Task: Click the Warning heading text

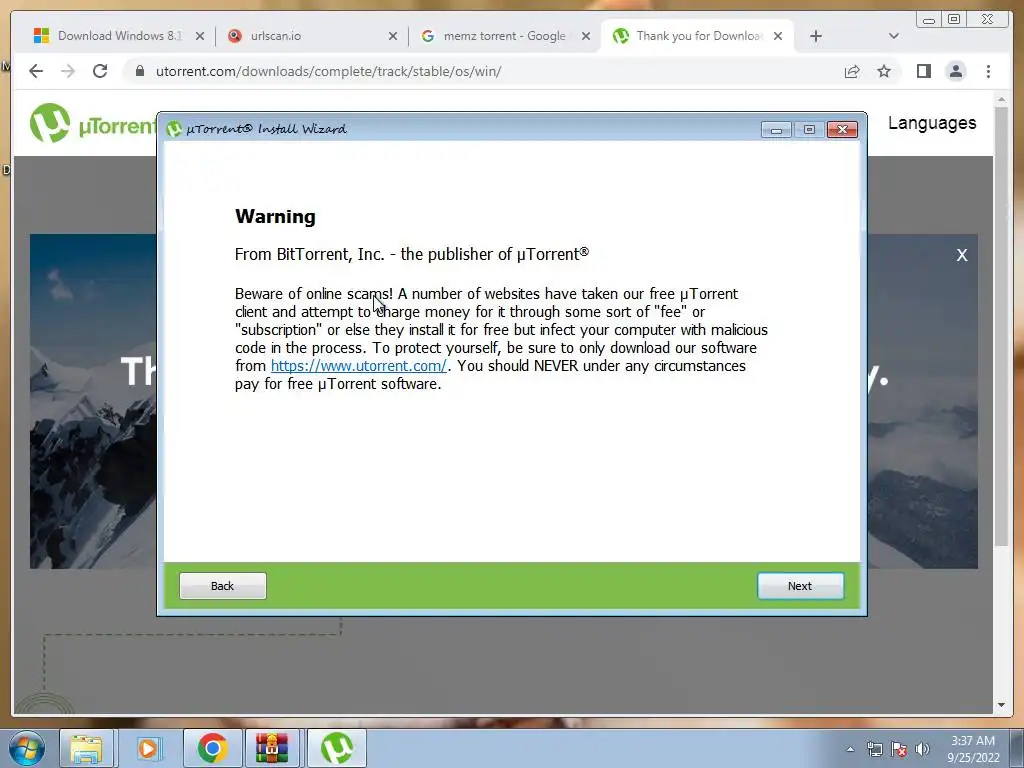Action: click(x=275, y=216)
